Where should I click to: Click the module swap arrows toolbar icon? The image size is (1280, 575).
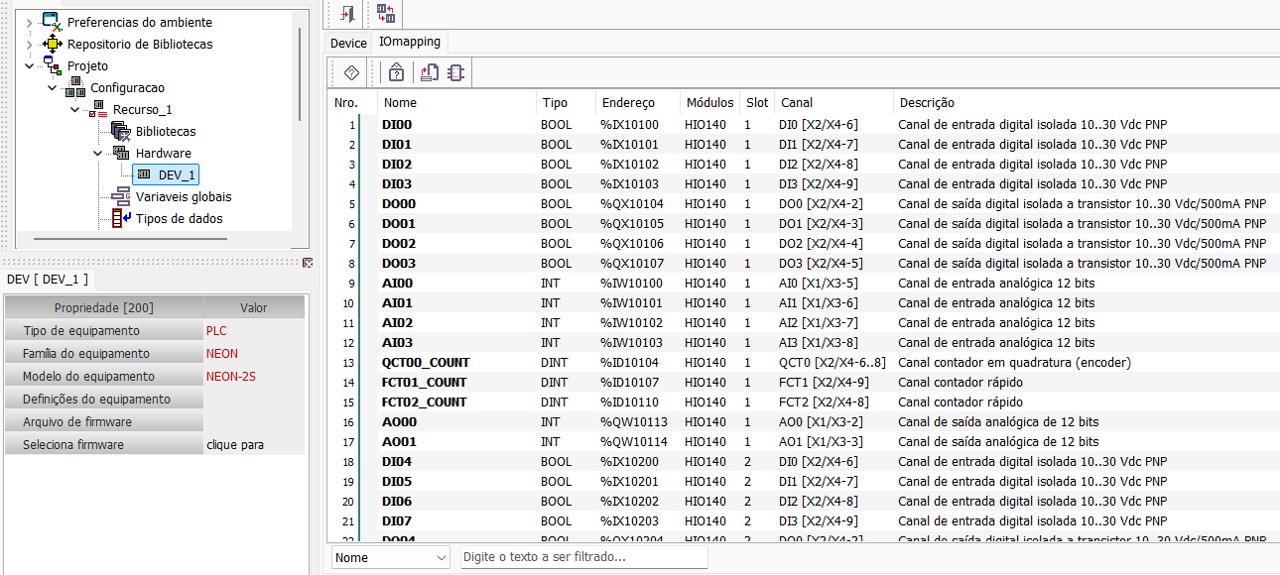pyautogui.click(x=386, y=13)
